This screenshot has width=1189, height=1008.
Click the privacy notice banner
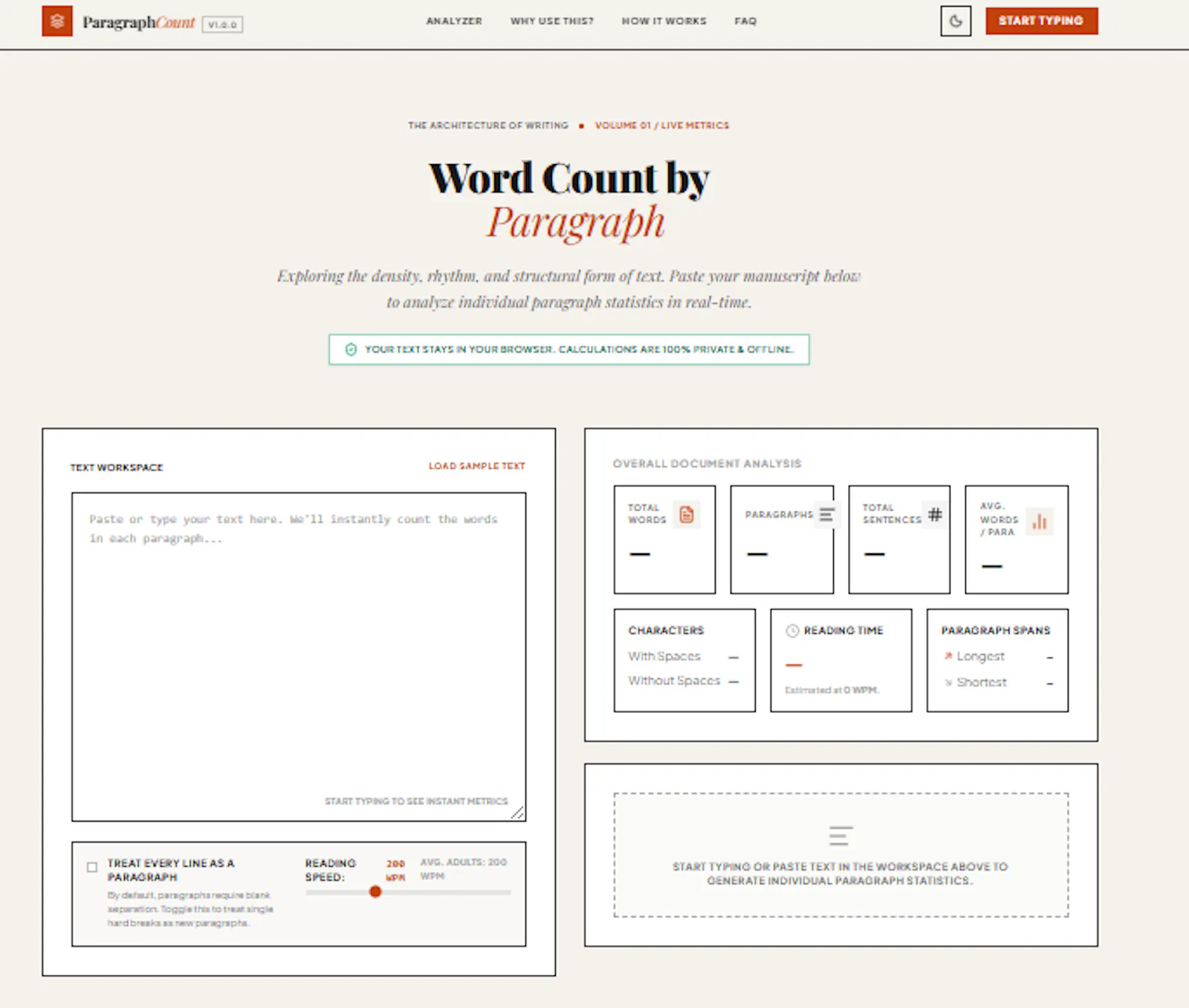click(x=569, y=349)
